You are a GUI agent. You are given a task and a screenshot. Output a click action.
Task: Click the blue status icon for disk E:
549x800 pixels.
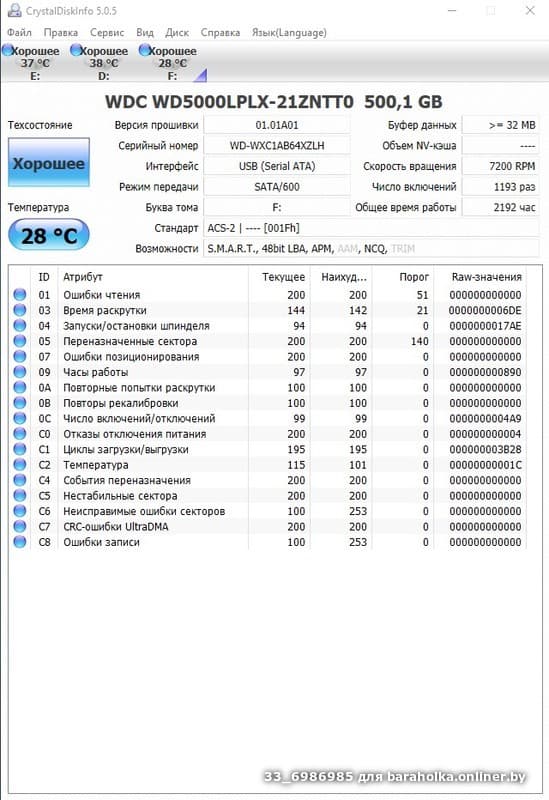(x=8, y=50)
